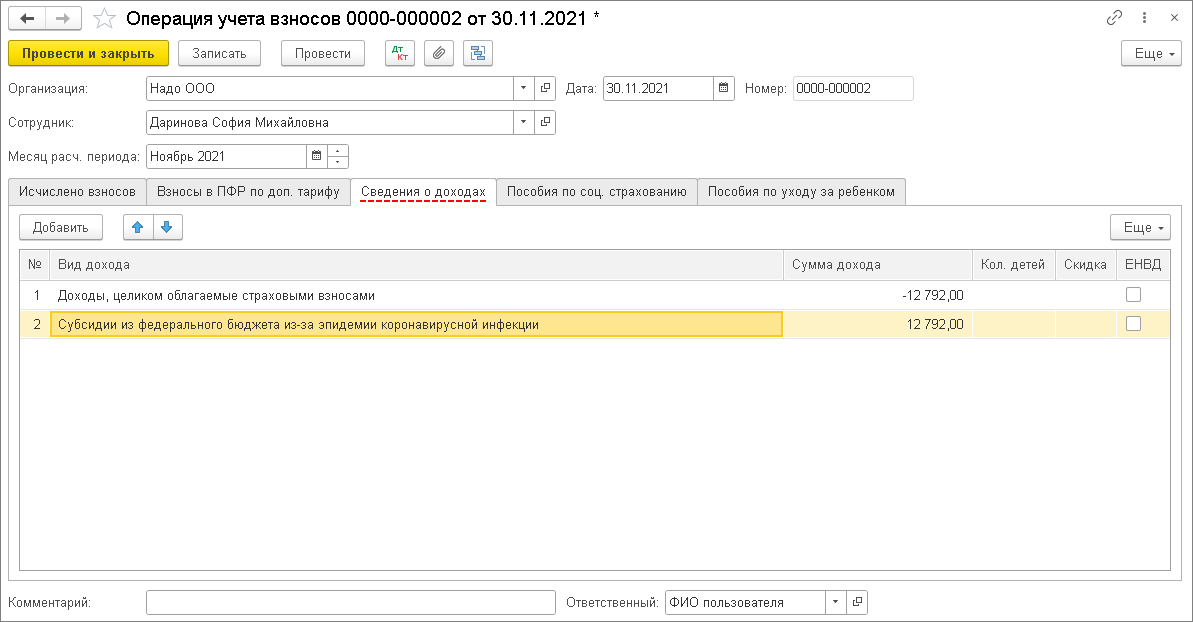Click the amount -12 792,00 cell
The width and height of the screenshot is (1193, 622).
[x=878, y=295]
